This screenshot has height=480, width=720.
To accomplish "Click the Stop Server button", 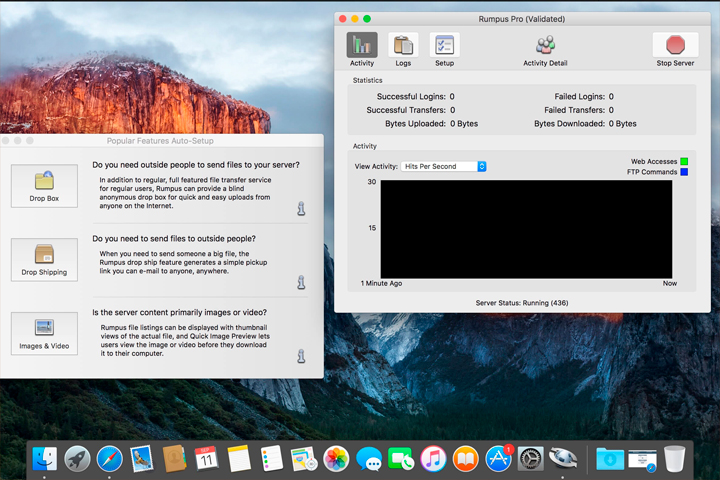I will 675,50.
